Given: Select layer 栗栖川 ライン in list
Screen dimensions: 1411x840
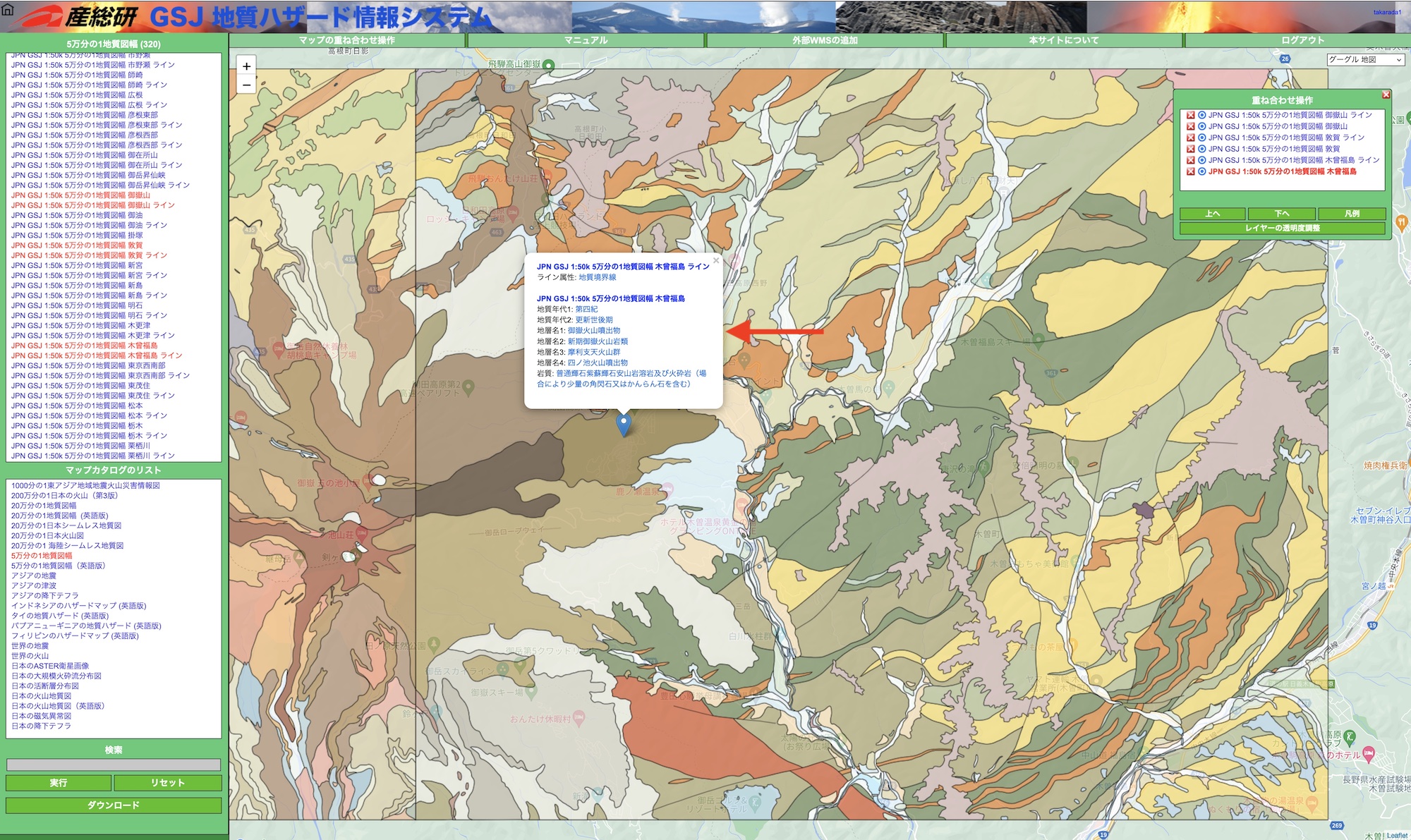Looking at the screenshot, I should coord(93,456).
